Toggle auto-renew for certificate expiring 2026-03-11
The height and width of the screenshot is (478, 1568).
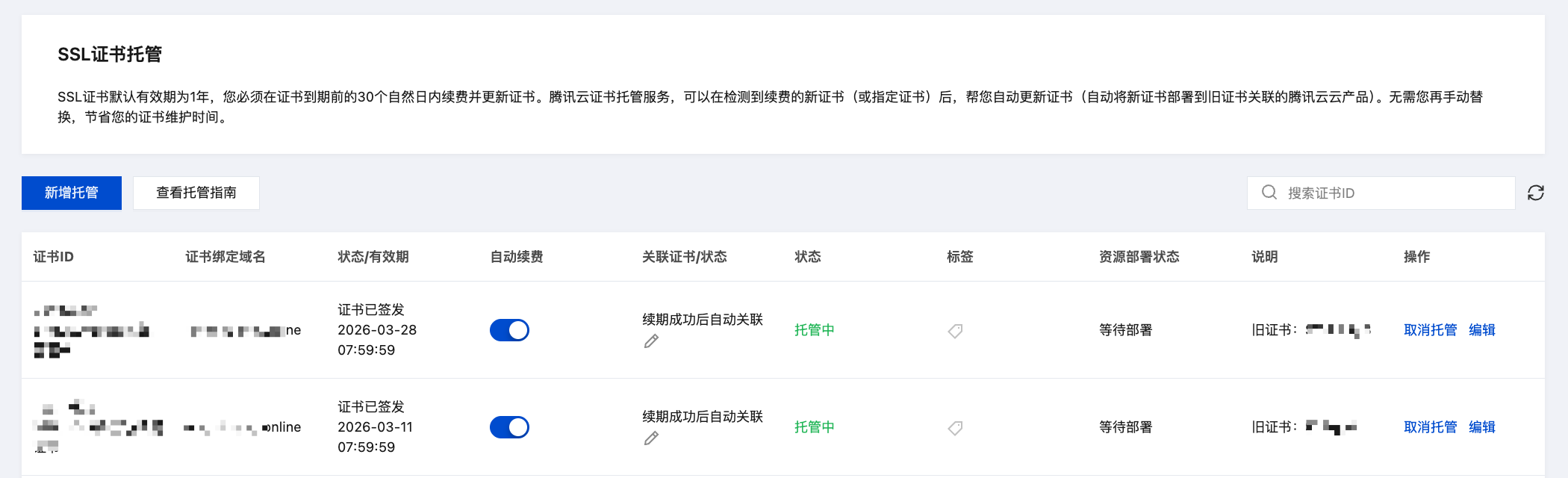pyautogui.click(x=509, y=427)
